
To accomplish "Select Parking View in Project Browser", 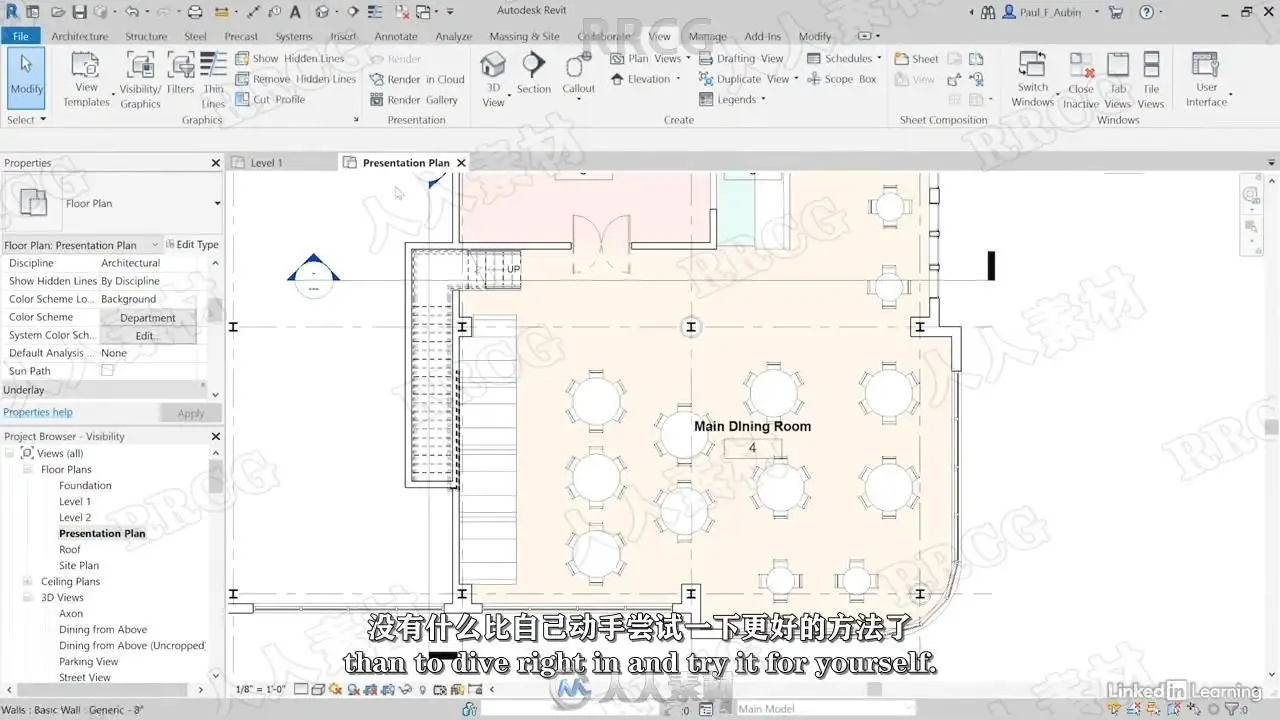I will coord(89,661).
